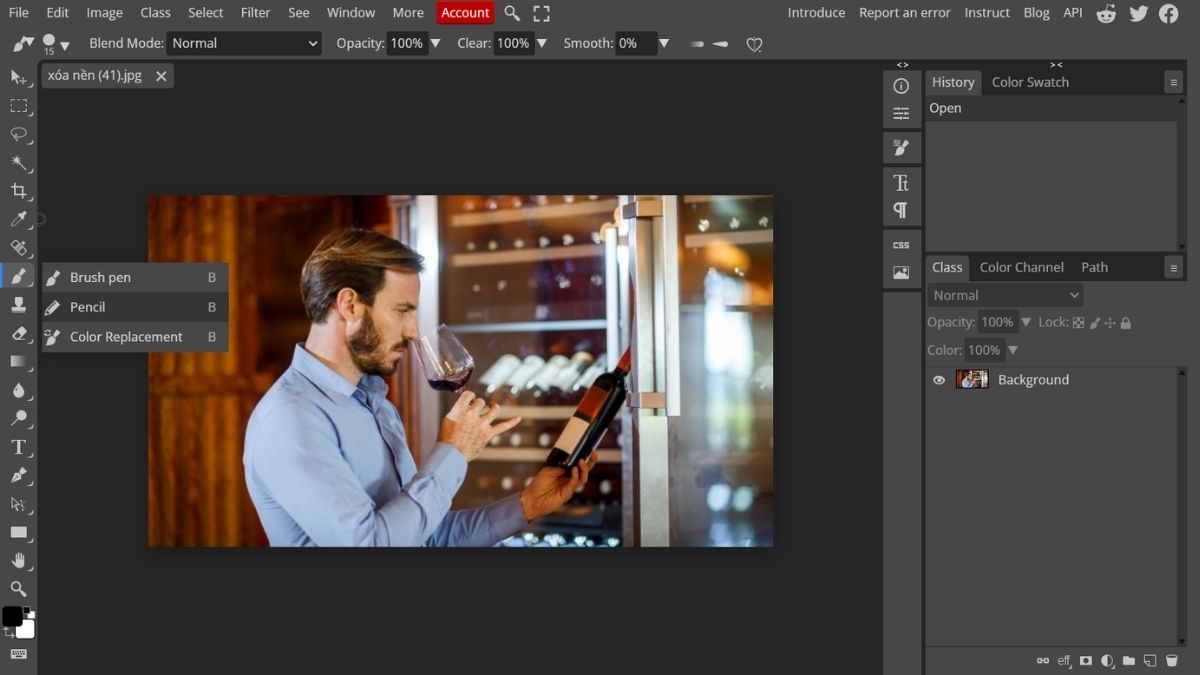The width and height of the screenshot is (1200, 675).
Task: Hide the Background layer eye
Action: point(939,380)
